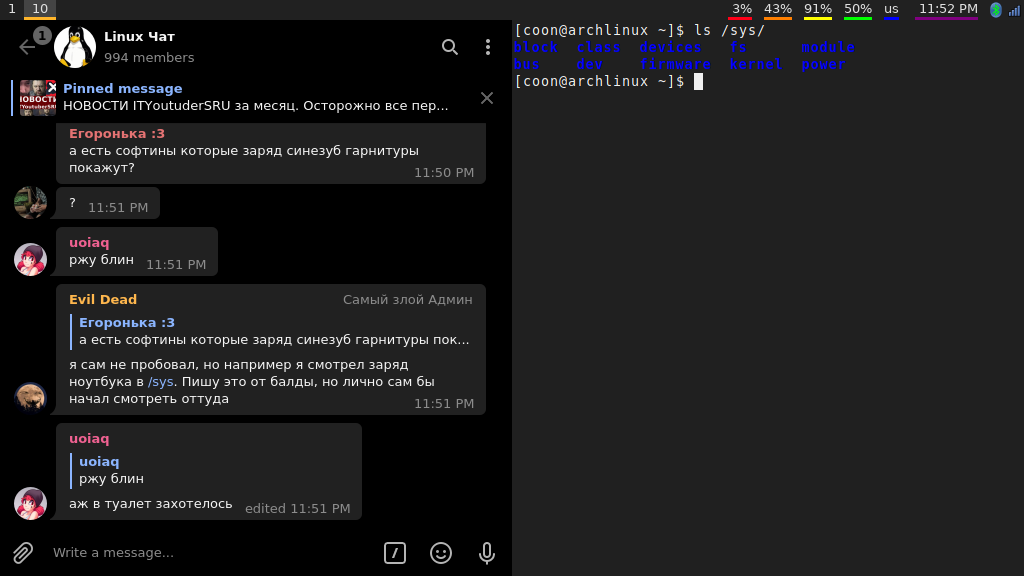
Task: Go back to the chat list
Action: pos(27,47)
